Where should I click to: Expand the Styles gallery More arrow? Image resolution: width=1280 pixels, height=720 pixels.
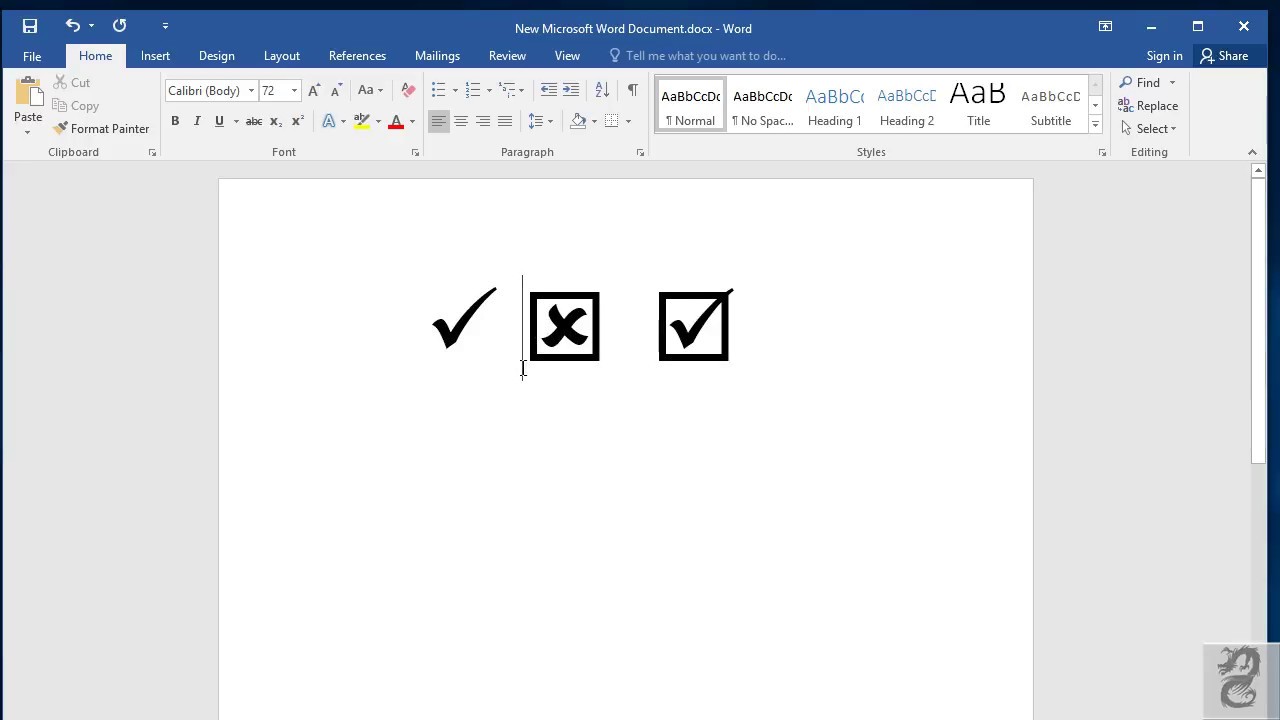(x=1095, y=125)
